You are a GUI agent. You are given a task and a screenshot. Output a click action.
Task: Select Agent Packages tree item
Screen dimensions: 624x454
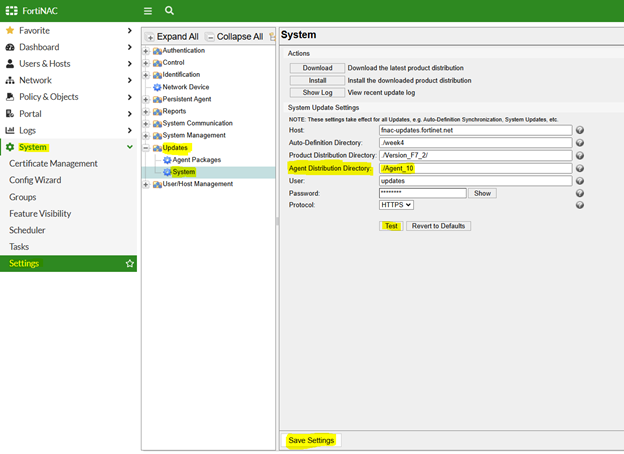click(x=196, y=160)
